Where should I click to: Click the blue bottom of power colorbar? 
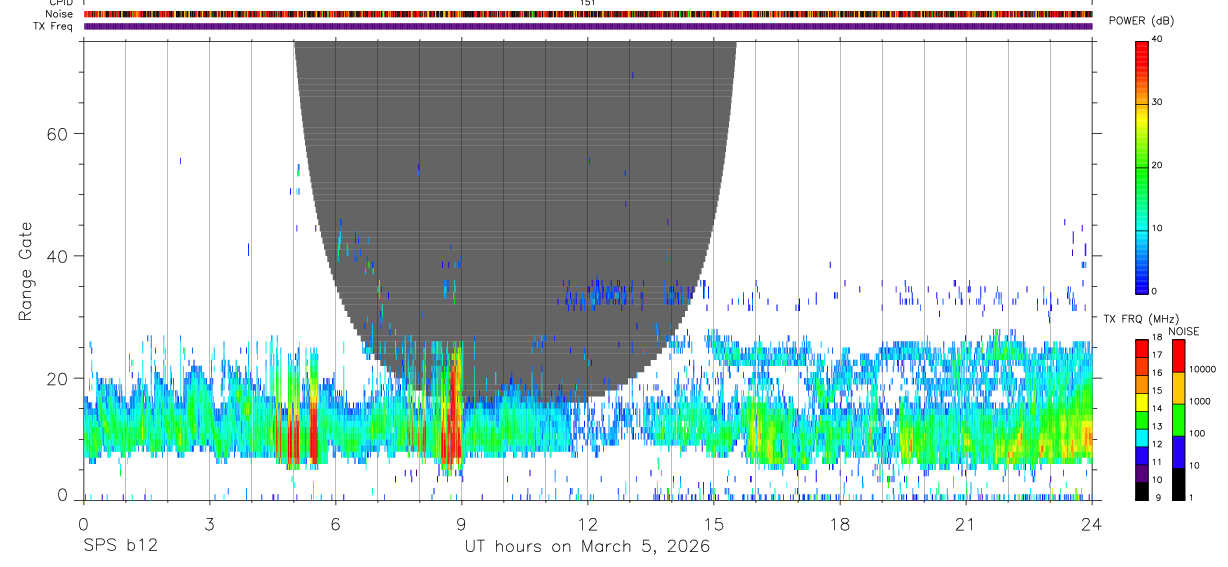pos(1143,282)
